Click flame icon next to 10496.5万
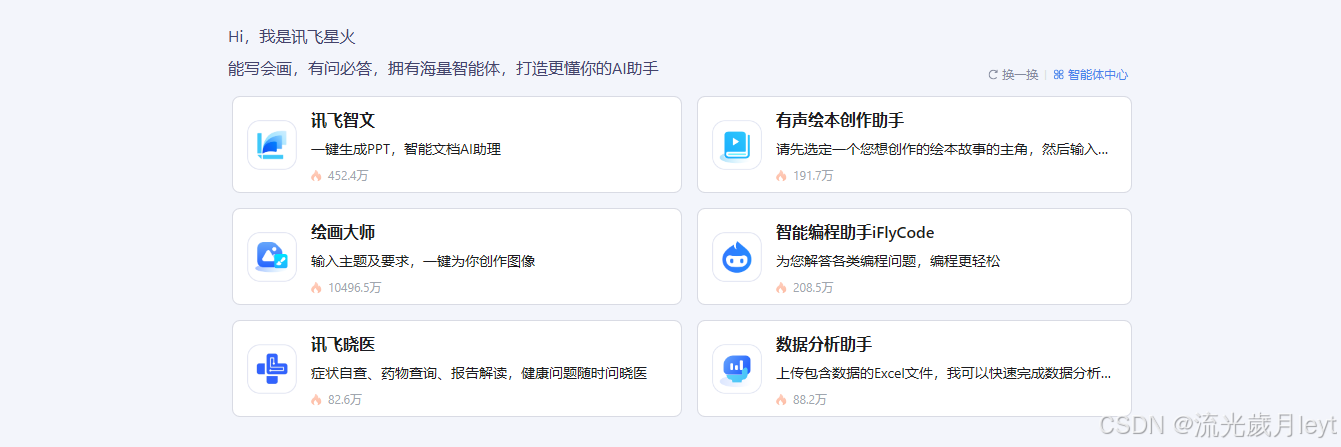1341x447 pixels. pyautogui.click(x=316, y=287)
